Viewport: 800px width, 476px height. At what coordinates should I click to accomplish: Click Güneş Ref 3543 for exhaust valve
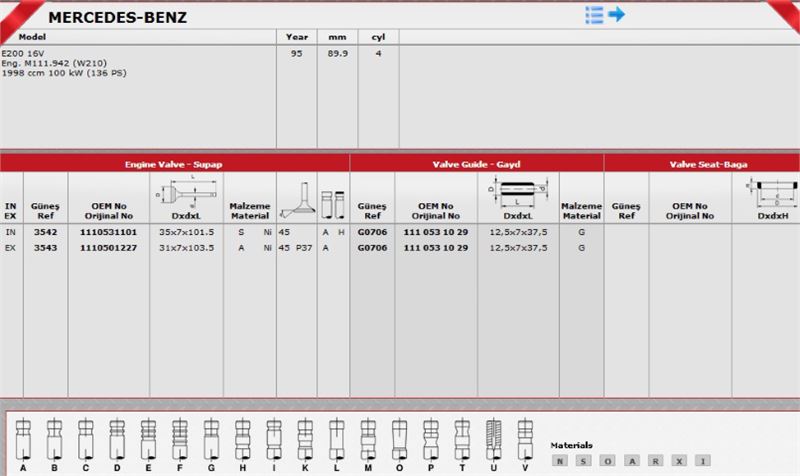[45, 248]
